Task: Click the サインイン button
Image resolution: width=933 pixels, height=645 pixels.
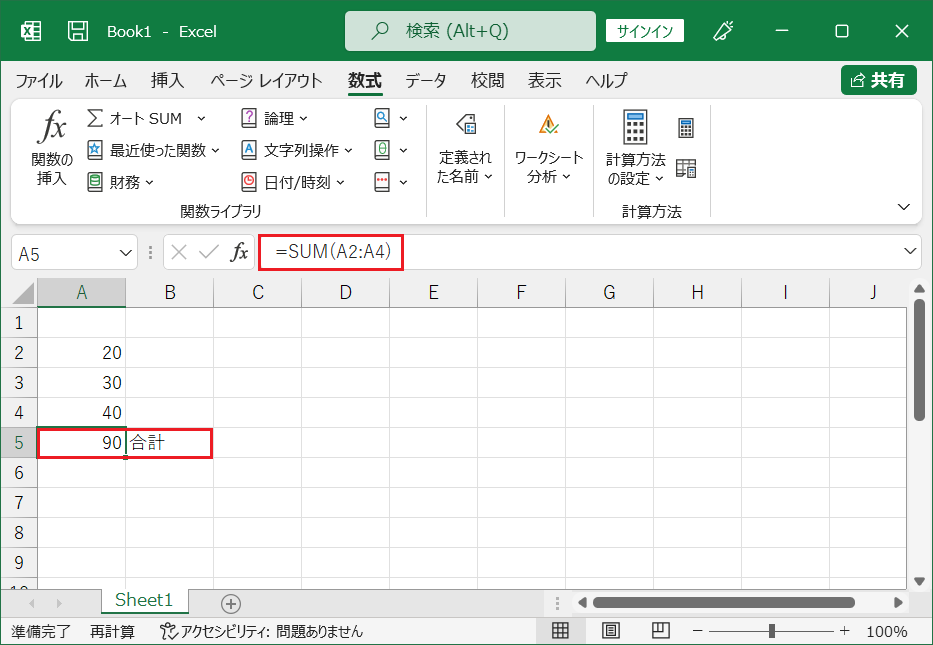Action: pyautogui.click(x=644, y=31)
